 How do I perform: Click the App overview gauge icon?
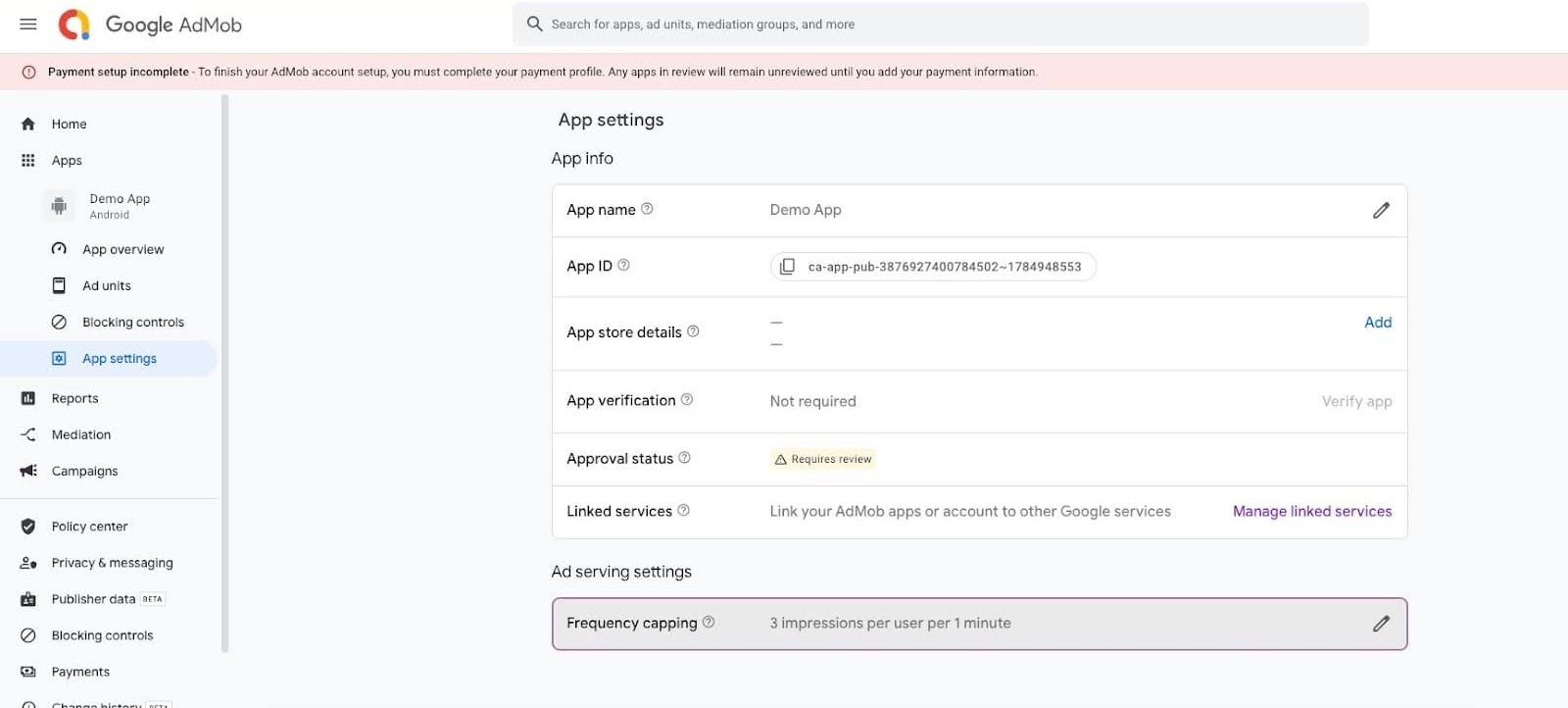(59, 249)
